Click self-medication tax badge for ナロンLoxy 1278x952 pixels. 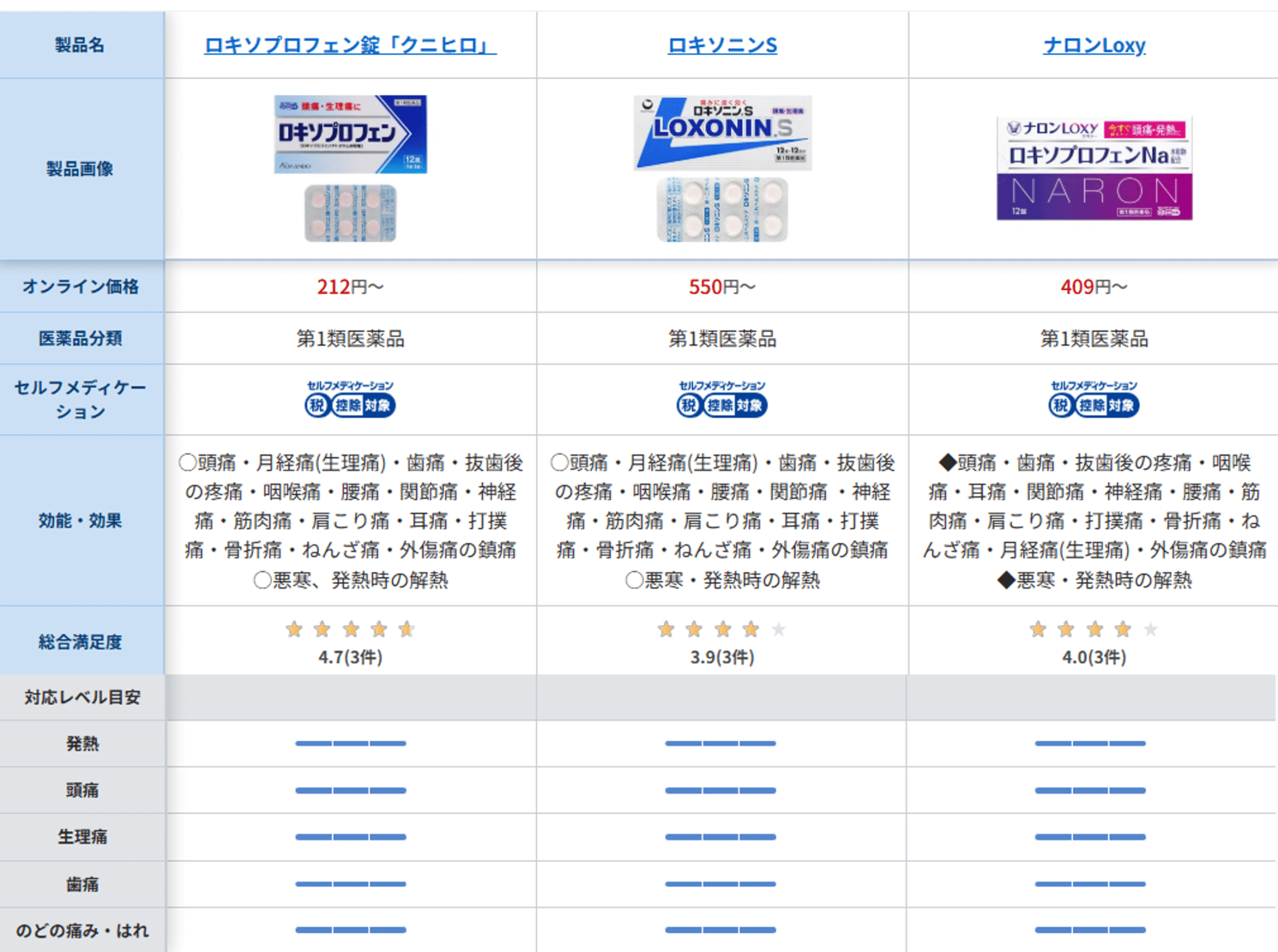click(x=1094, y=399)
